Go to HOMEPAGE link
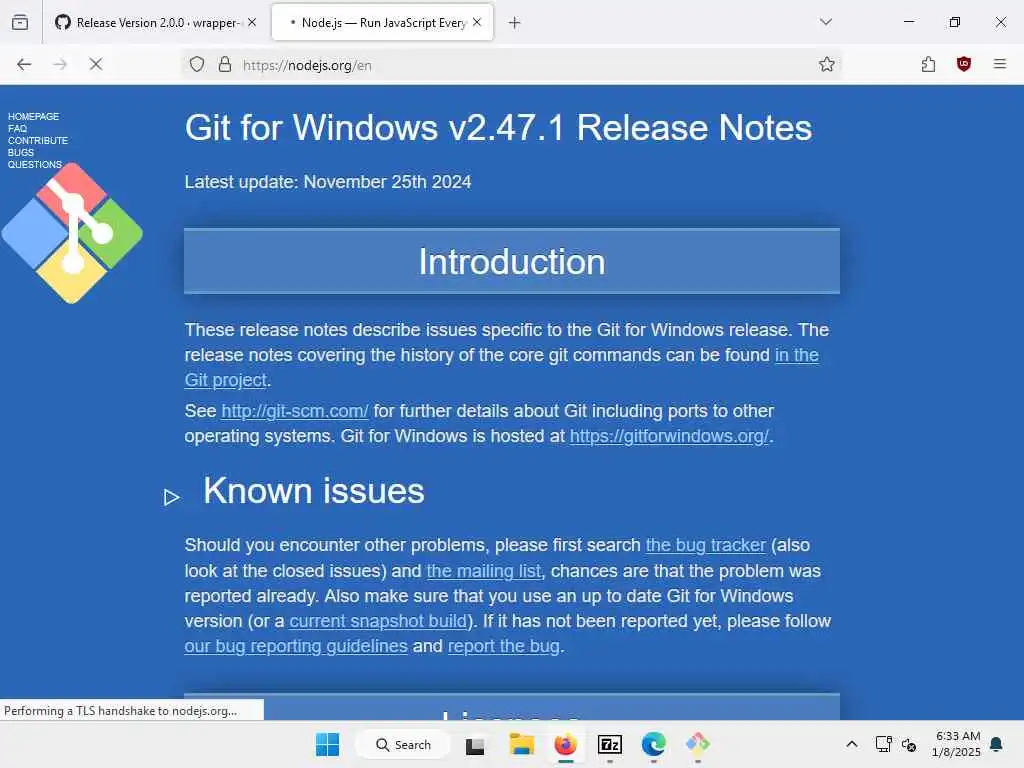 click(x=33, y=116)
